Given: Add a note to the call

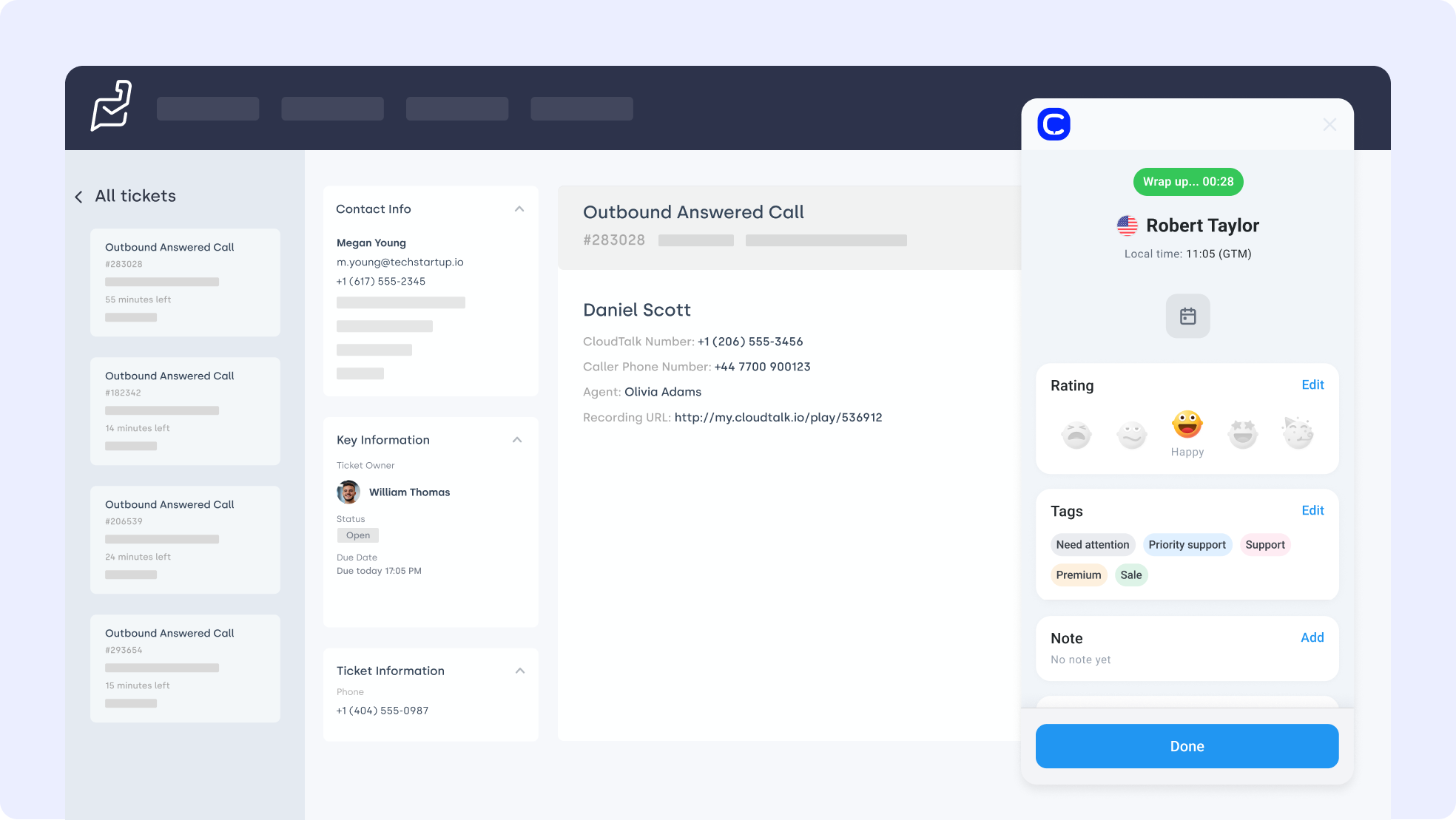Looking at the screenshot, I should click(x=1312, y=637).
